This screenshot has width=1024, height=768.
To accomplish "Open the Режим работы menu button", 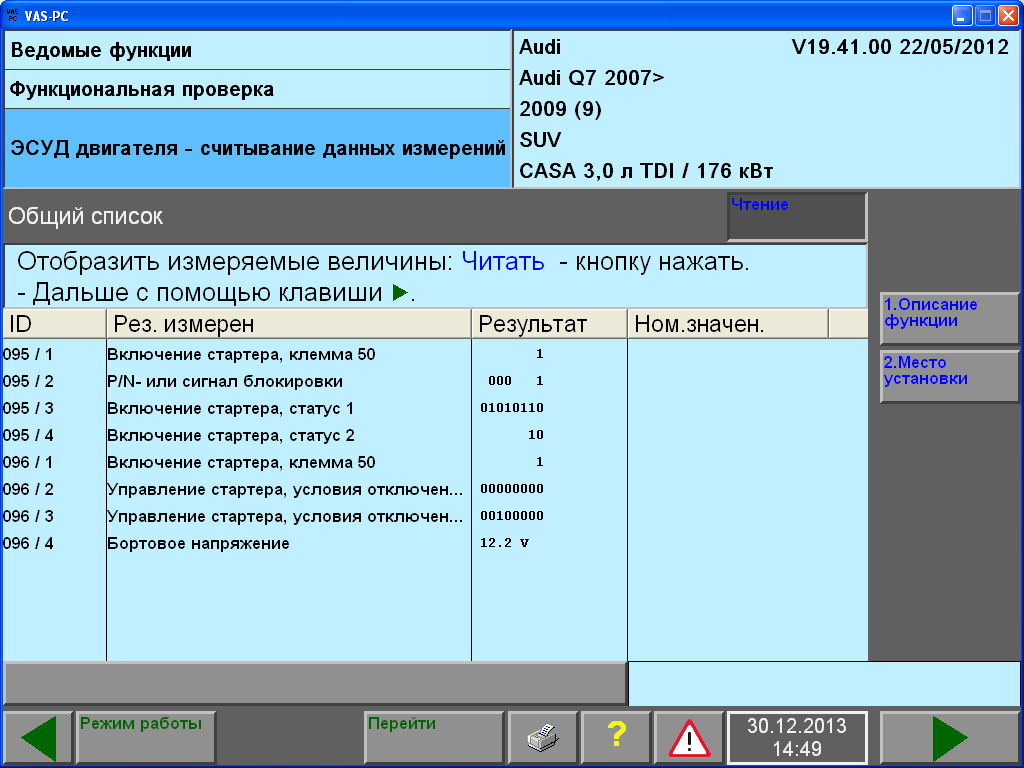I will (x=145, y=738).
